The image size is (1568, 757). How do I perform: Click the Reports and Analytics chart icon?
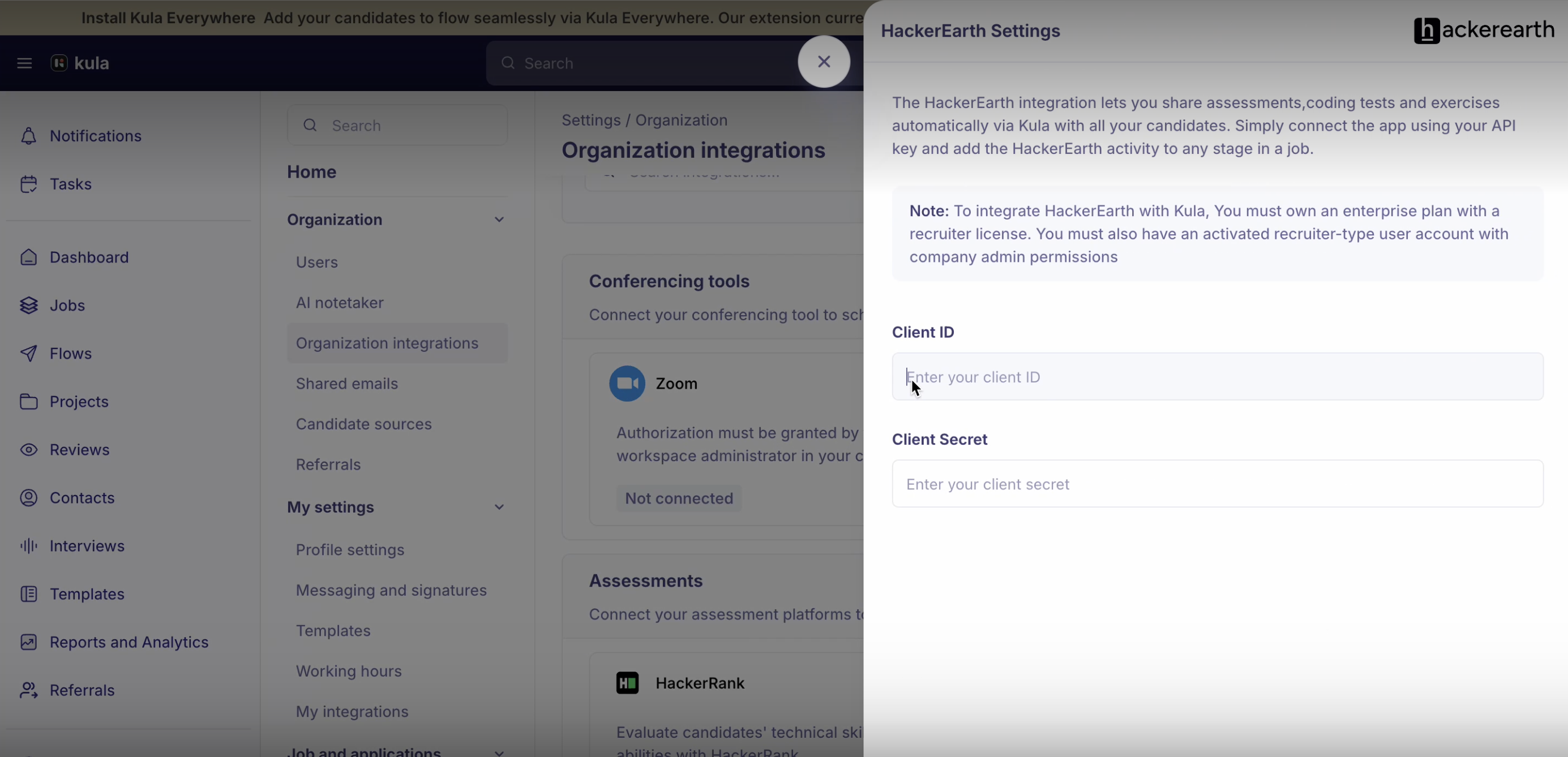pos(29,642)
